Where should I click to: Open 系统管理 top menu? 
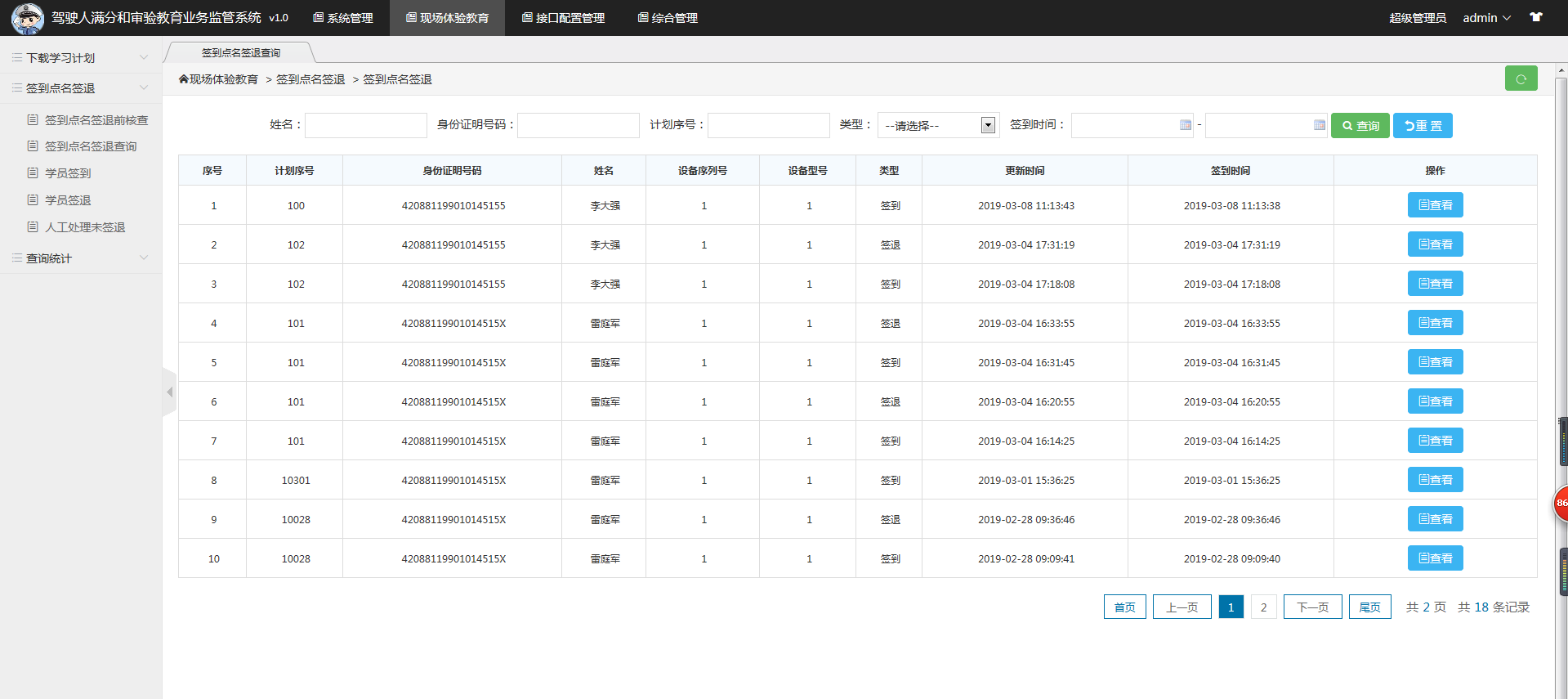pos(343,18)
